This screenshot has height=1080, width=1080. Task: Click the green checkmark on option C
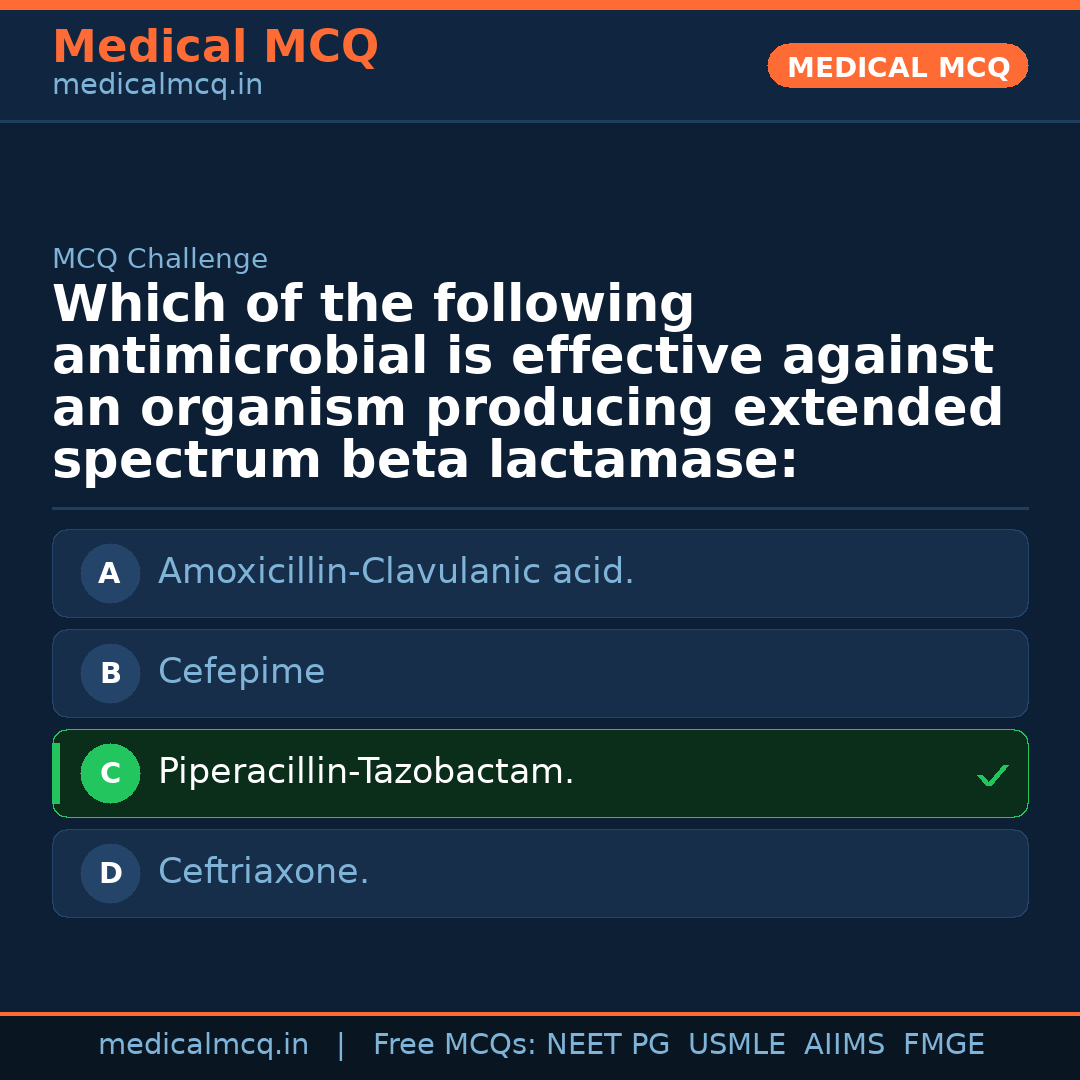[x=992, y=775]
